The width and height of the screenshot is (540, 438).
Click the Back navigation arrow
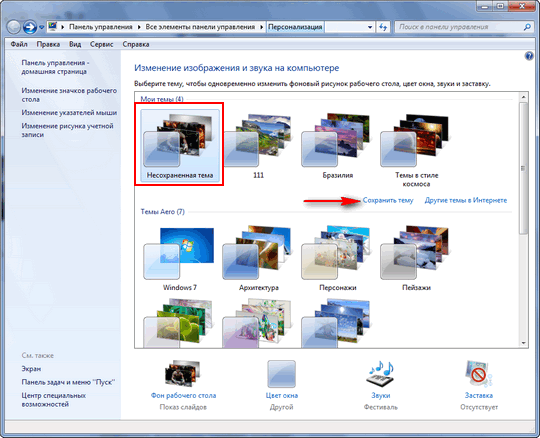[14, 27]
